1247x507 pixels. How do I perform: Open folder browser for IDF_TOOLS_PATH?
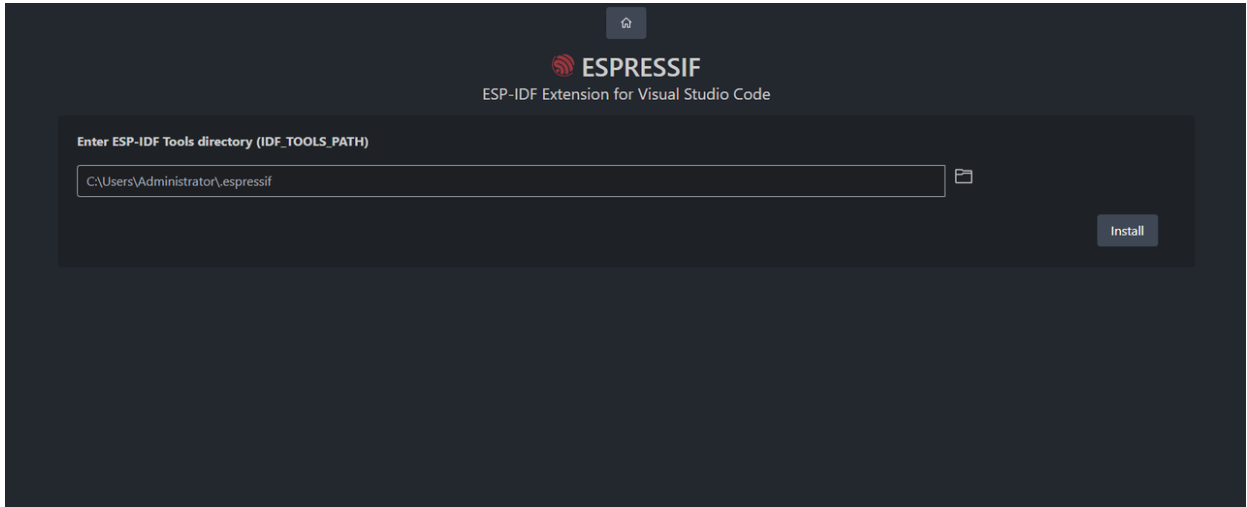point(964,176)
